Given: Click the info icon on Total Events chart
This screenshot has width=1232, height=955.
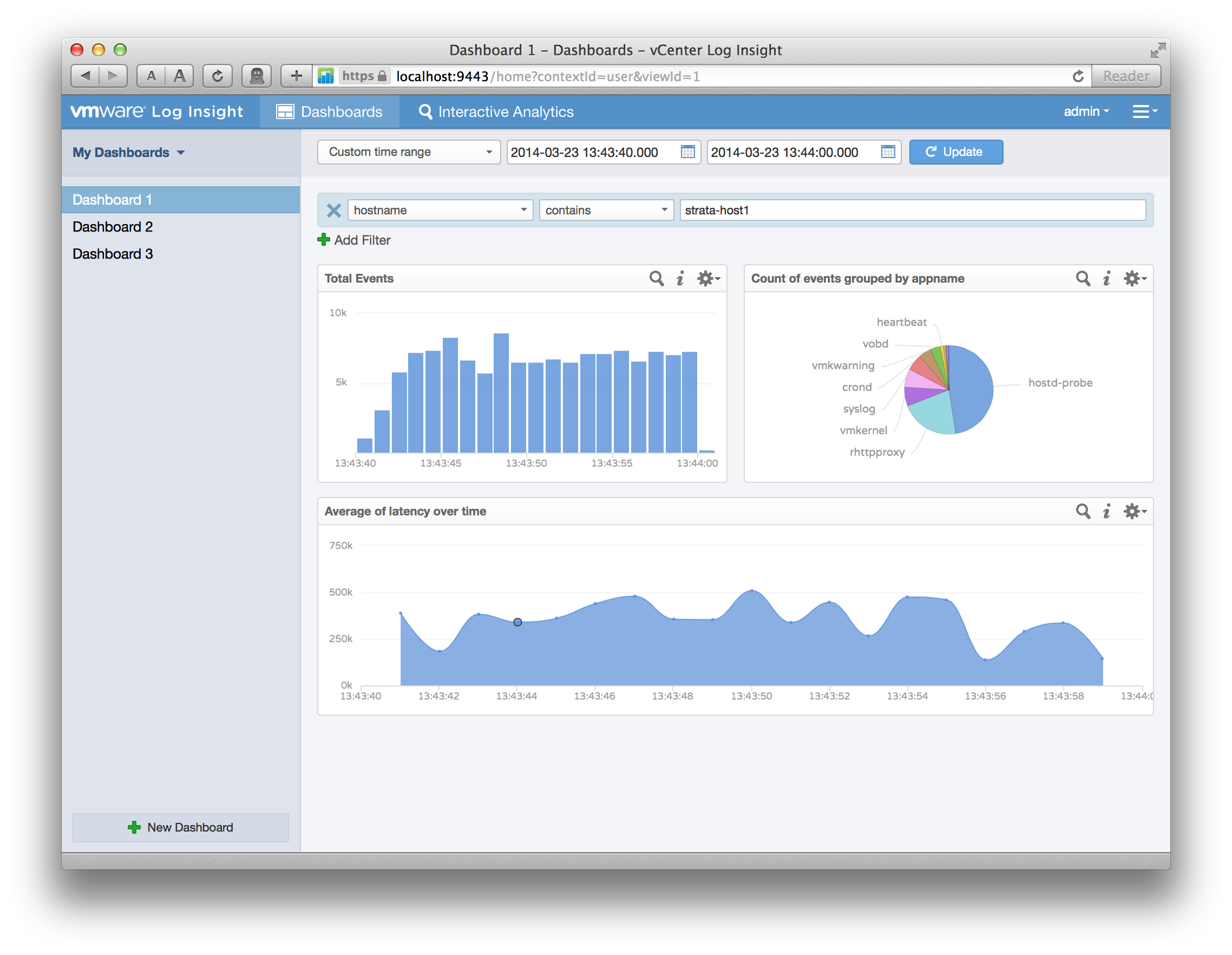Looking at the screenshot, I should (x=681, y=279).
